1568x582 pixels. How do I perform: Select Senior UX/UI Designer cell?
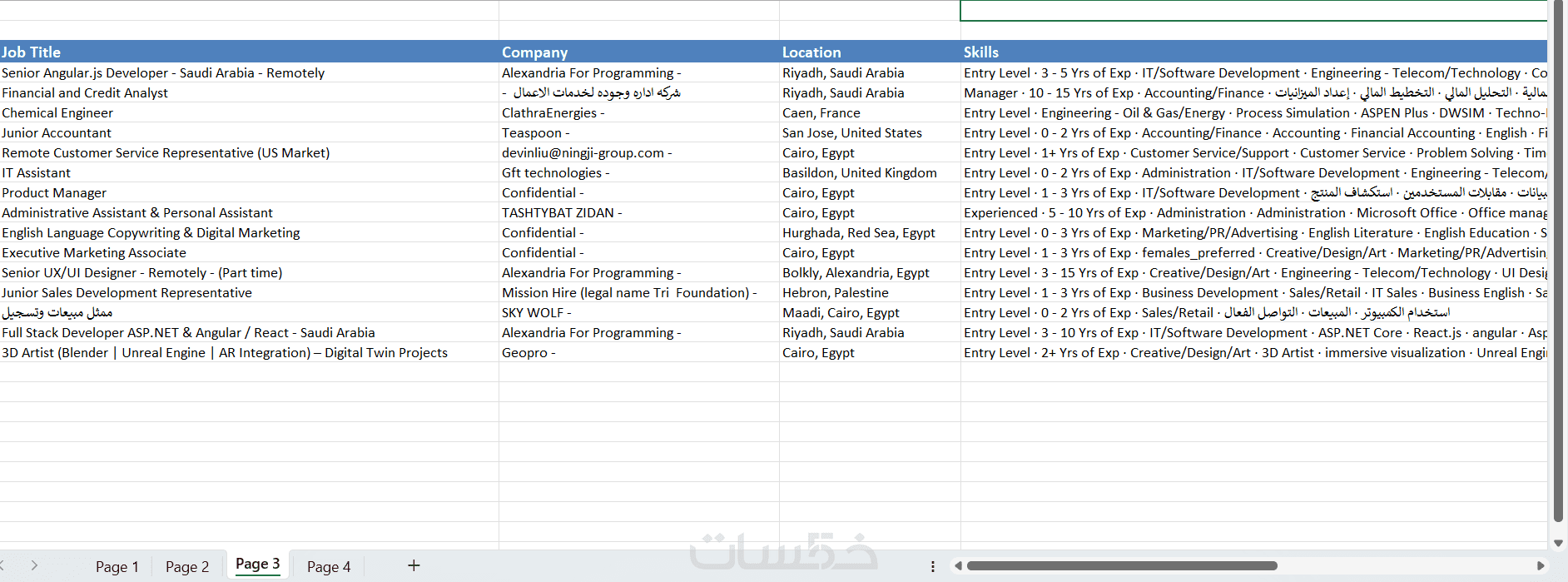[249, 272]
